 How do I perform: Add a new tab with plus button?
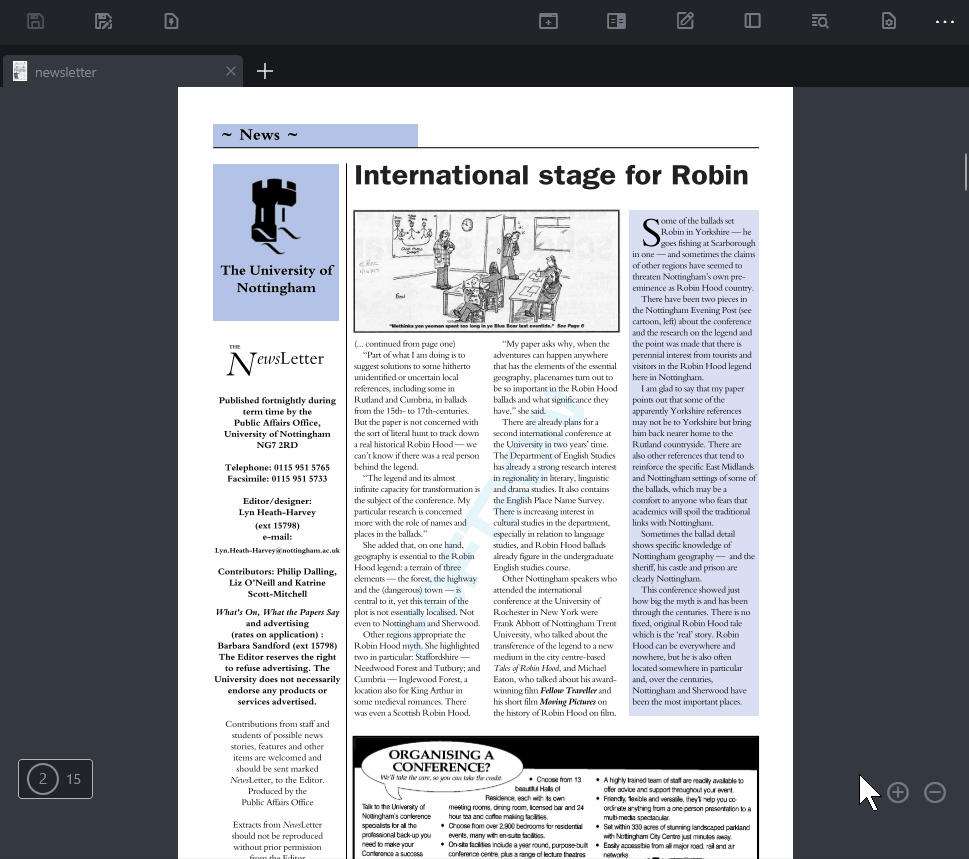coord(265,71)
